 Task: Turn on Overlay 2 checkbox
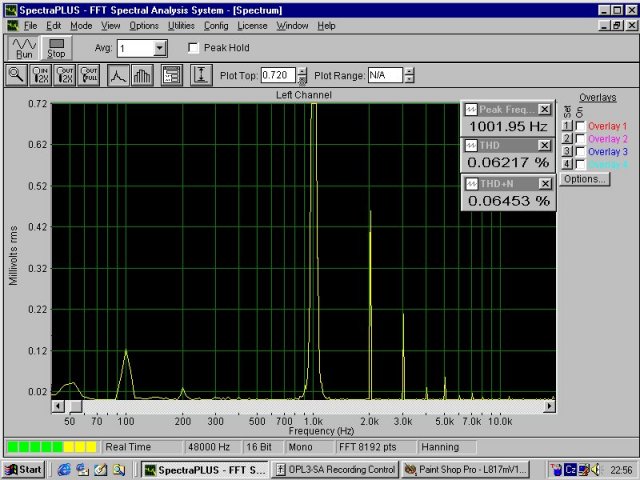580,139
